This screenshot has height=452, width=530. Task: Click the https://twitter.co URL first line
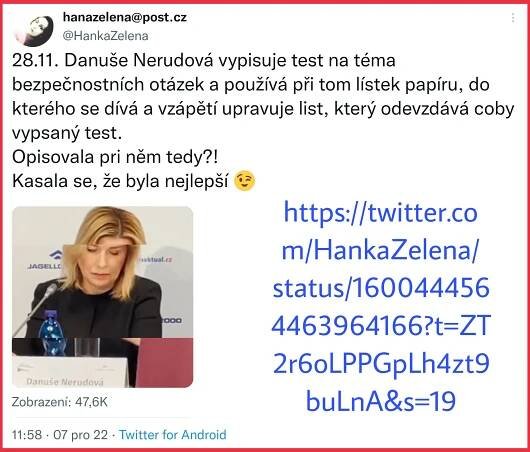point(381,214)
